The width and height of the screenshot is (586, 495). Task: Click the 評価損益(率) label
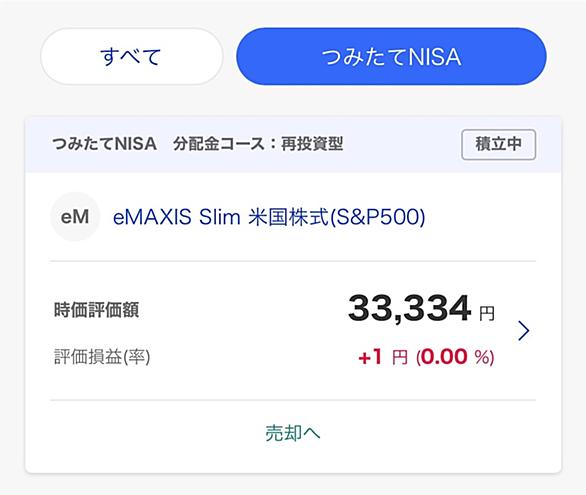click(x=102, y=357)
